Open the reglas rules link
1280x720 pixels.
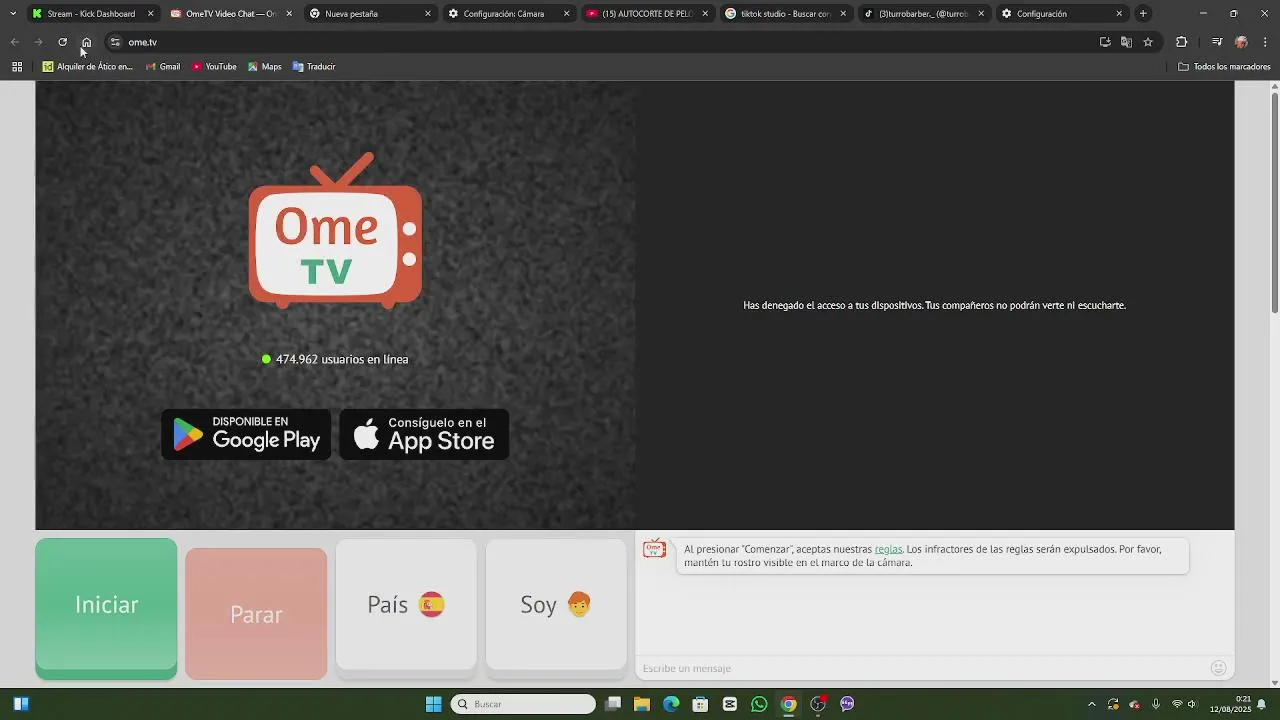pos(888,549)
